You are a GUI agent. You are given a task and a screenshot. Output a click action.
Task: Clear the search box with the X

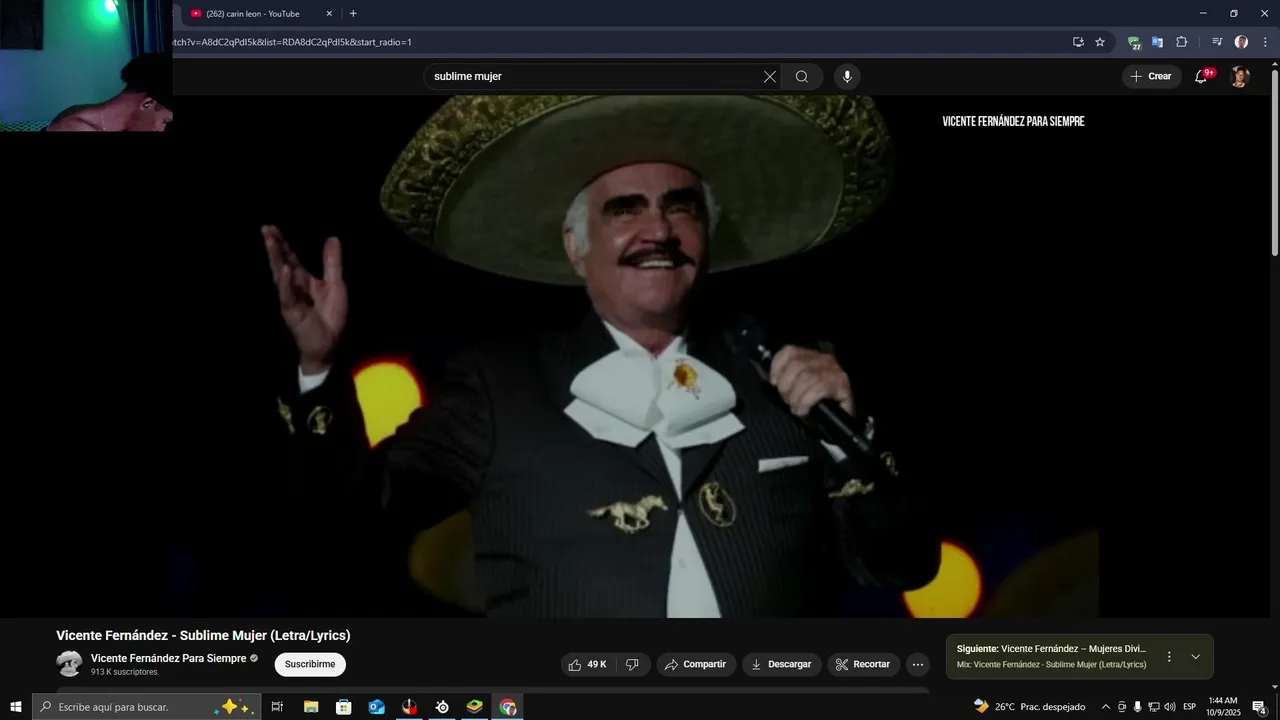[770, 77]
